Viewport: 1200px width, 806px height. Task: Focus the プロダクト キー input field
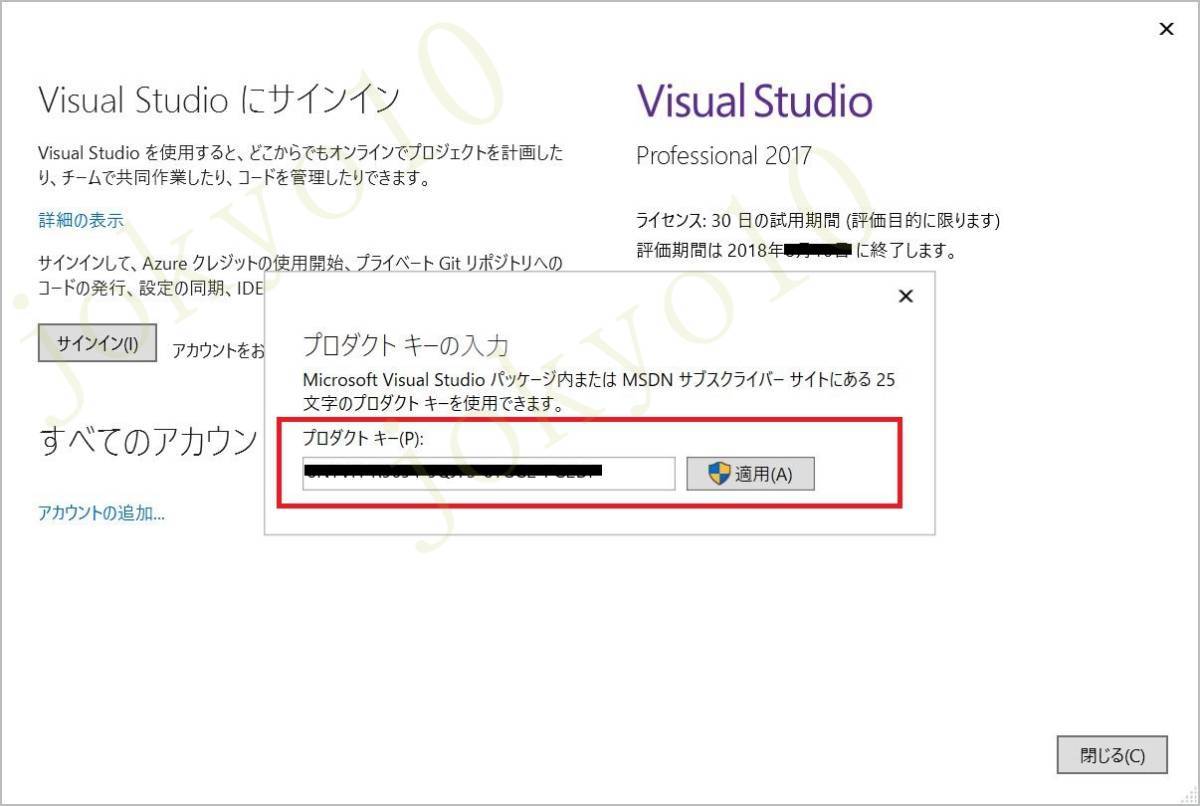[489, 474]
